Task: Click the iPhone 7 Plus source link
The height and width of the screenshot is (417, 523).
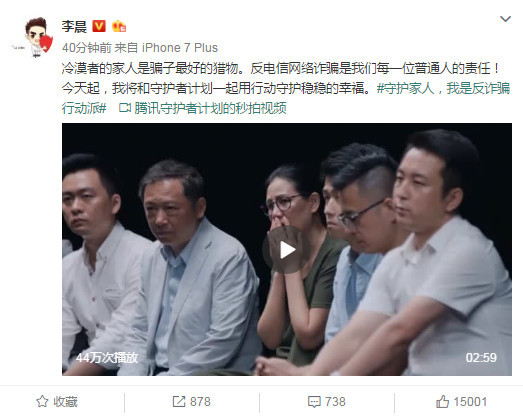Action: click(180, 48)
